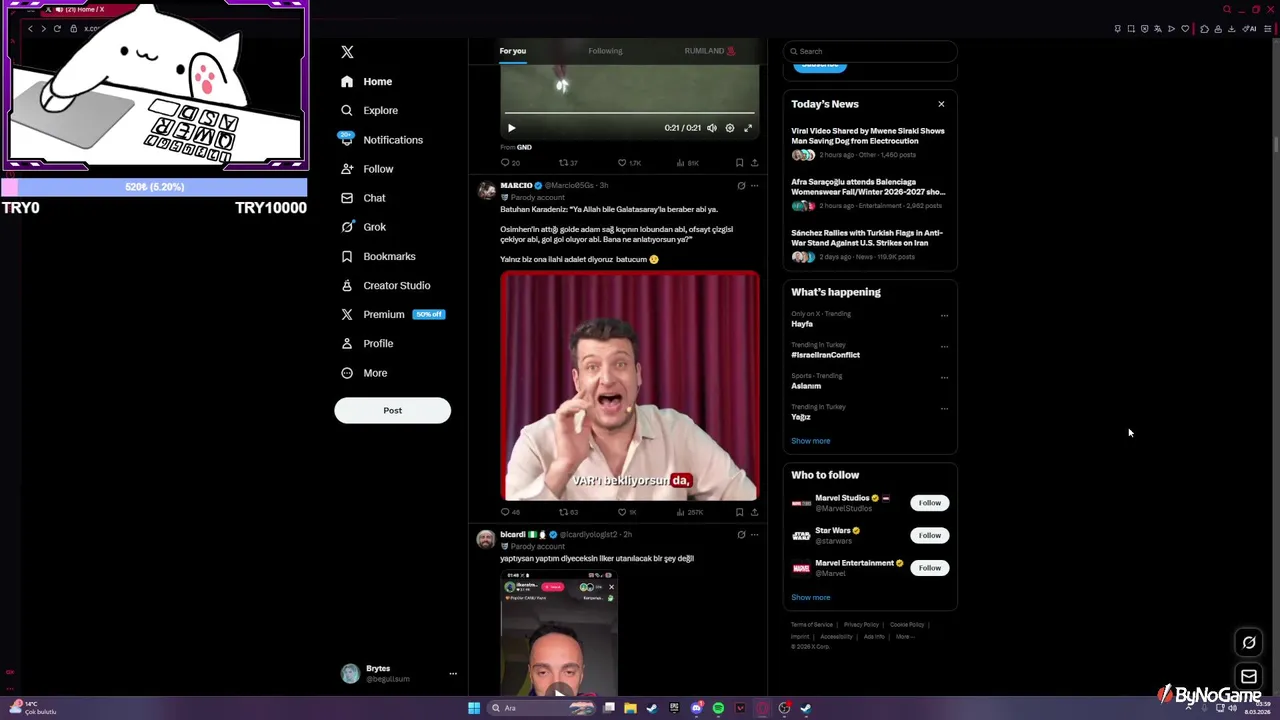Open the browser downloads icon
Viewport: 1280px width, 720px height.
[x=1231, y=29]
